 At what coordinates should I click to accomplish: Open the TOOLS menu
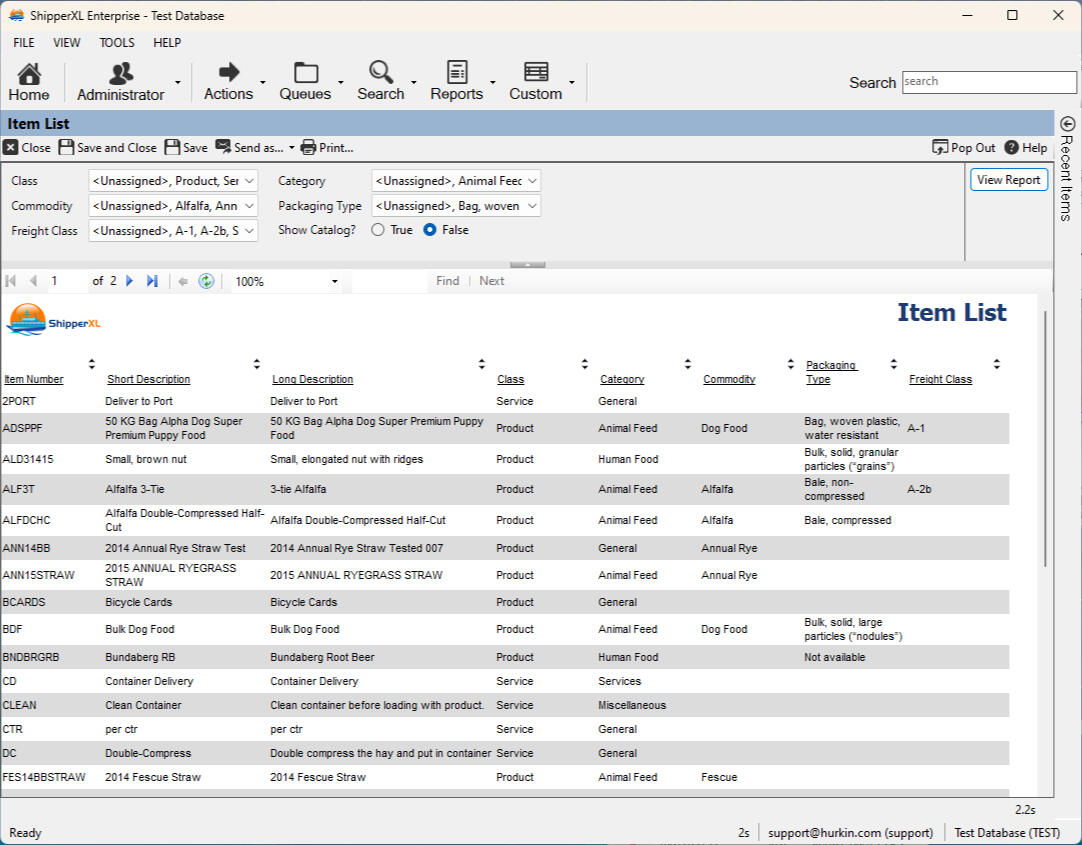click(x=117, y=43)
